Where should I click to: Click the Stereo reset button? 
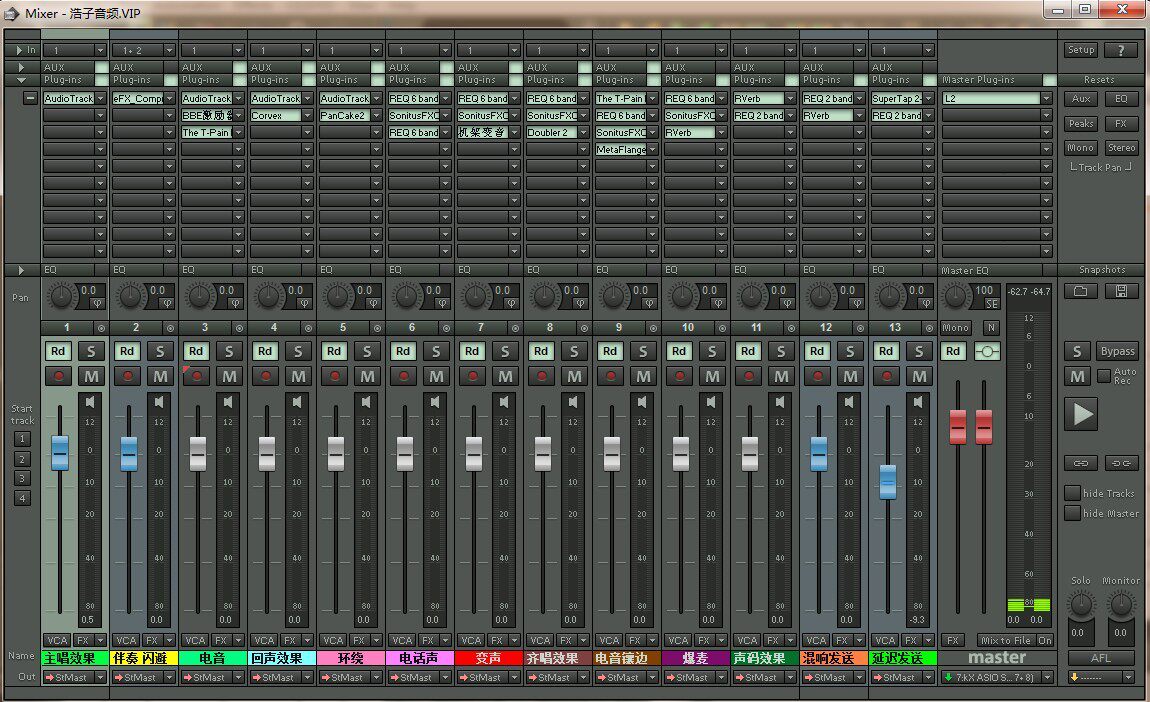pyautogui.click(x=1121, y=147)
